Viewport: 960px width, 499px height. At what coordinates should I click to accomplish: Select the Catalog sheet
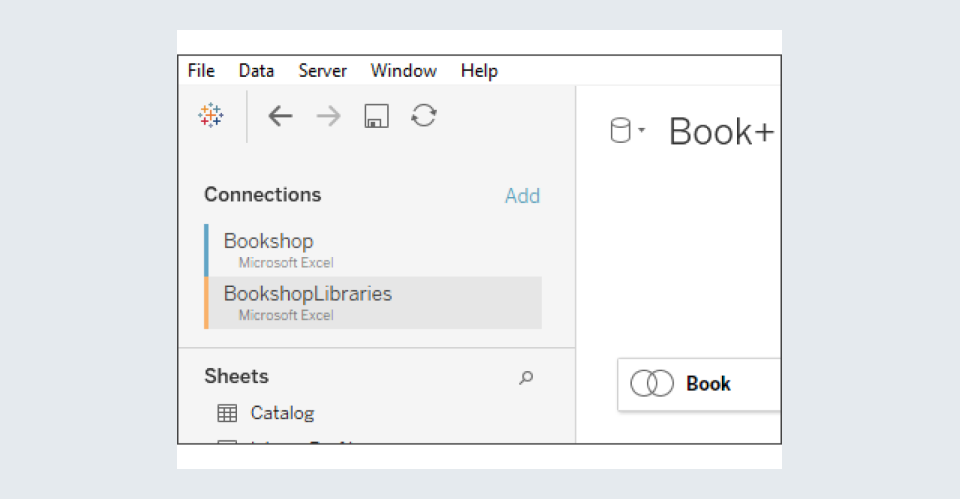pyautogui.click(x=282, y=413)
